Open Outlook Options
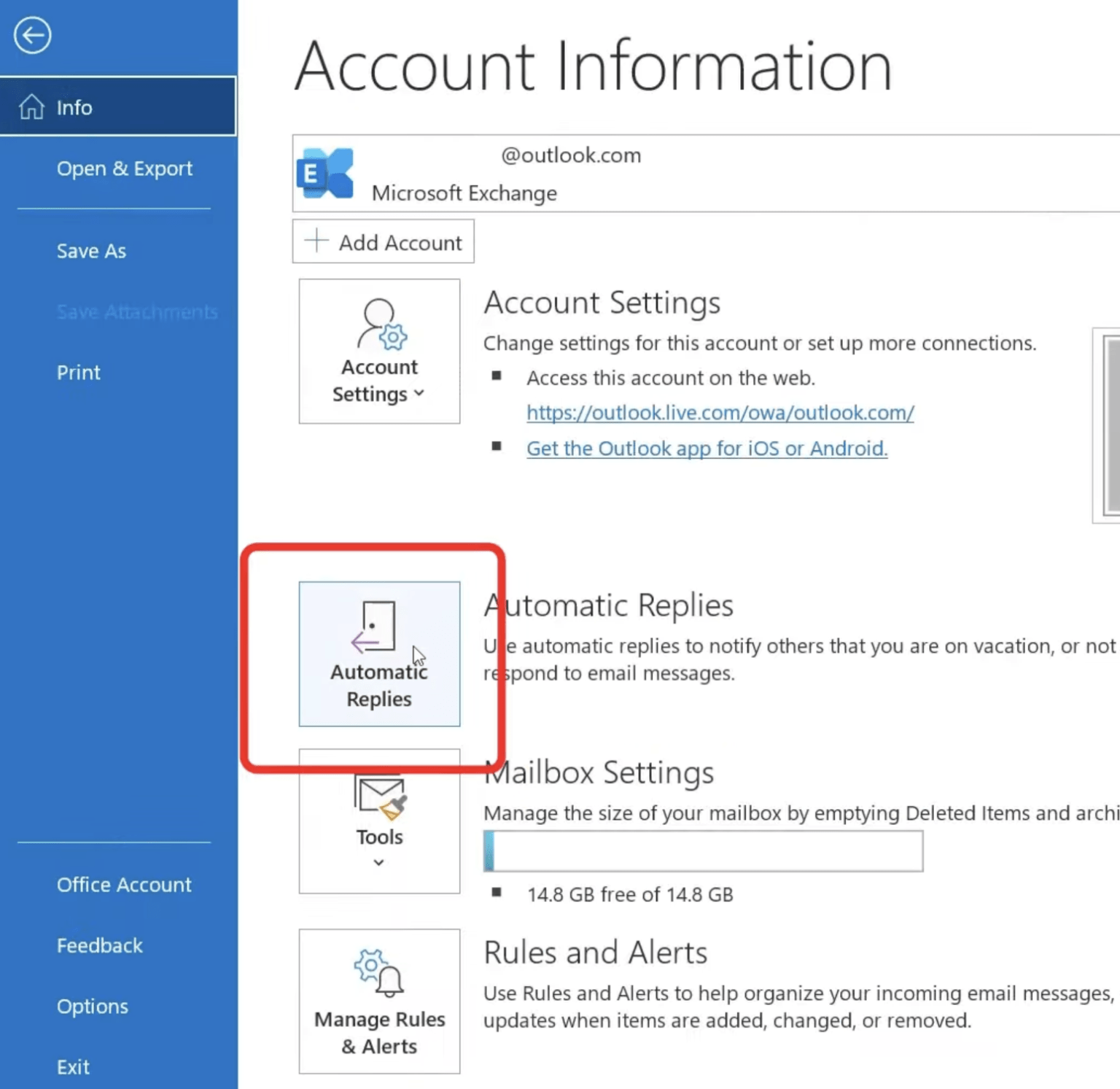Image resolution: width=1120 pixels, height=1089 pixels. (x=93, y=1006)
